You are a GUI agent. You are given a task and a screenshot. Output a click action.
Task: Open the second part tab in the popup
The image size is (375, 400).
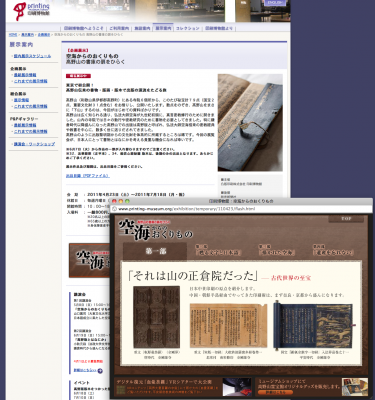pyautogui.click(x=218, y=251)
